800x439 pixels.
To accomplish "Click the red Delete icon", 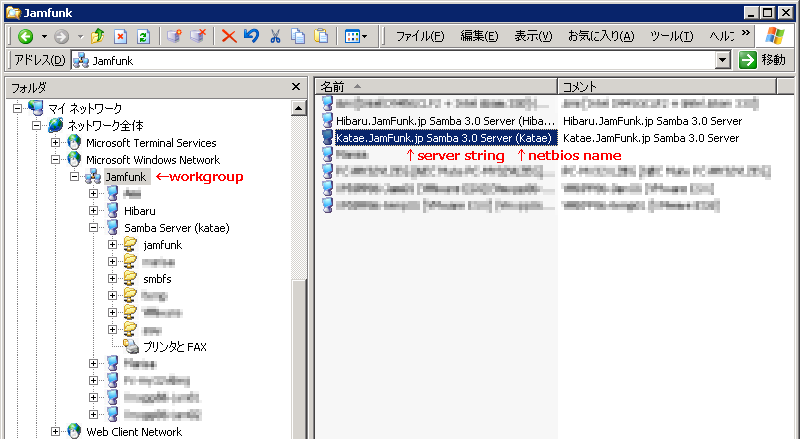I will pyautogui.click(x=229, y=36).
